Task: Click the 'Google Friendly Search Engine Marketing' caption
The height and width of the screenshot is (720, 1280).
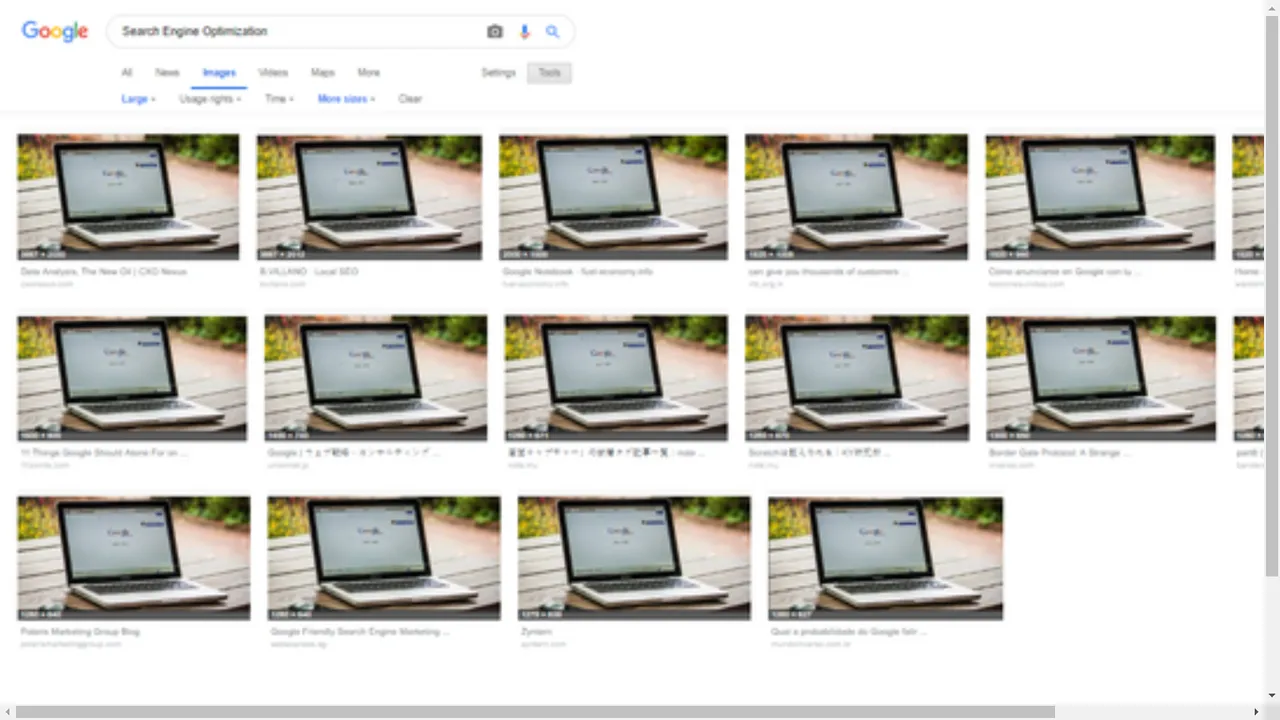Action: point(360,632)
